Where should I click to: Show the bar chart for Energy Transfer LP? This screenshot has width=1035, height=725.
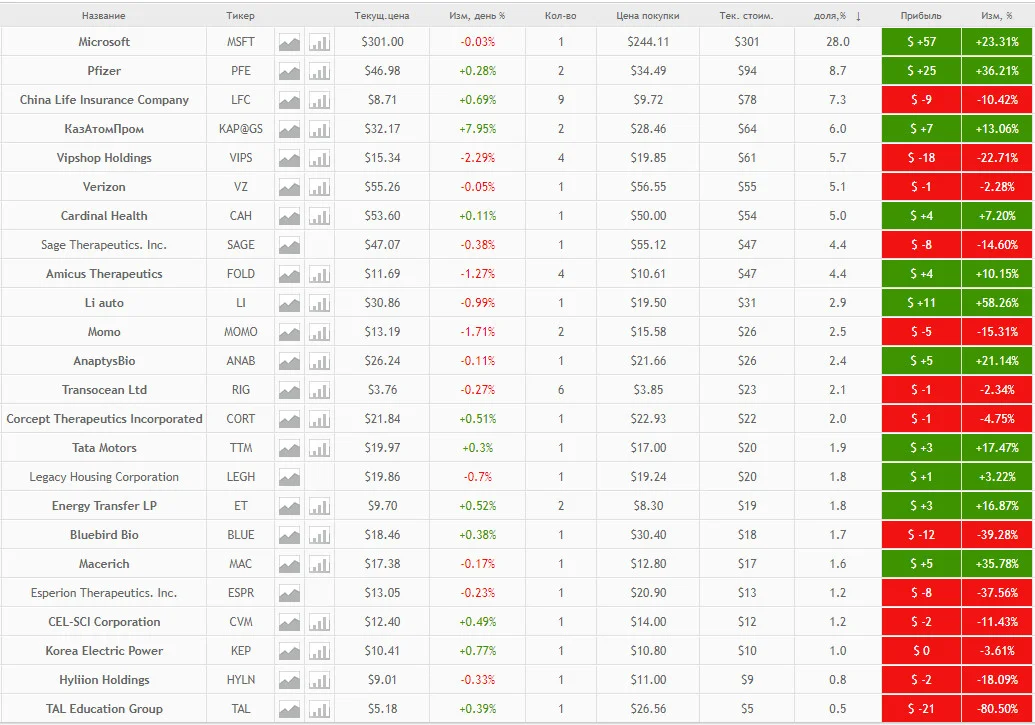pos(319,508)
